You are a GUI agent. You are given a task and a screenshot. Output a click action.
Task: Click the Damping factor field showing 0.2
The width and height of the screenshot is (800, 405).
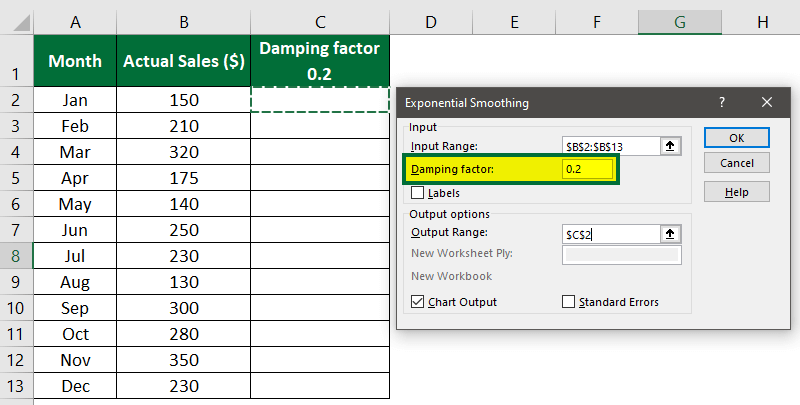click(587, 169)
